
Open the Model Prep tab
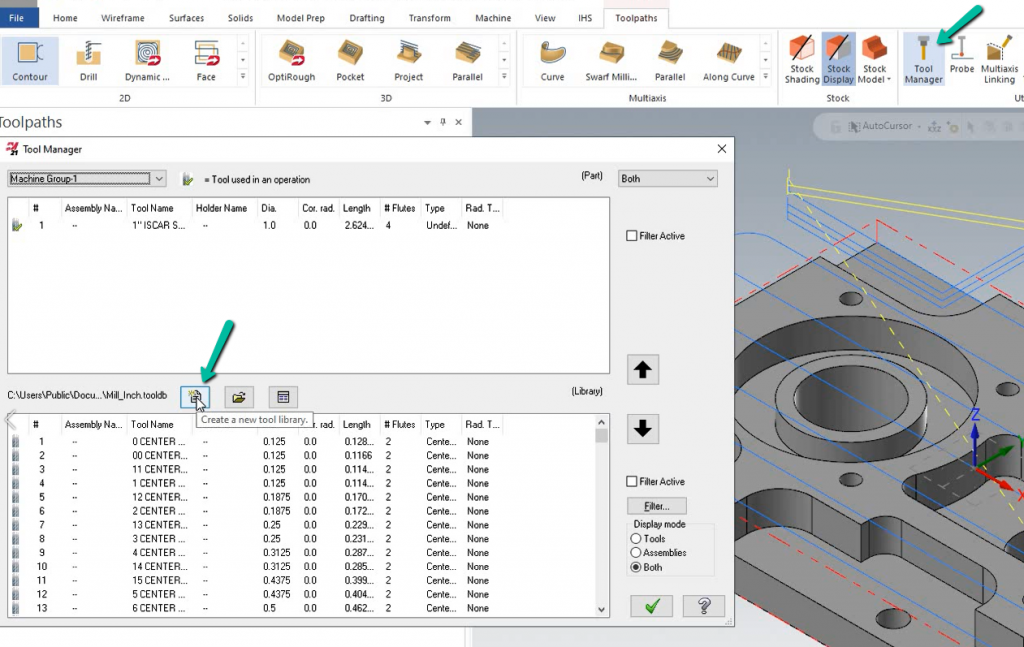point(300,18)
